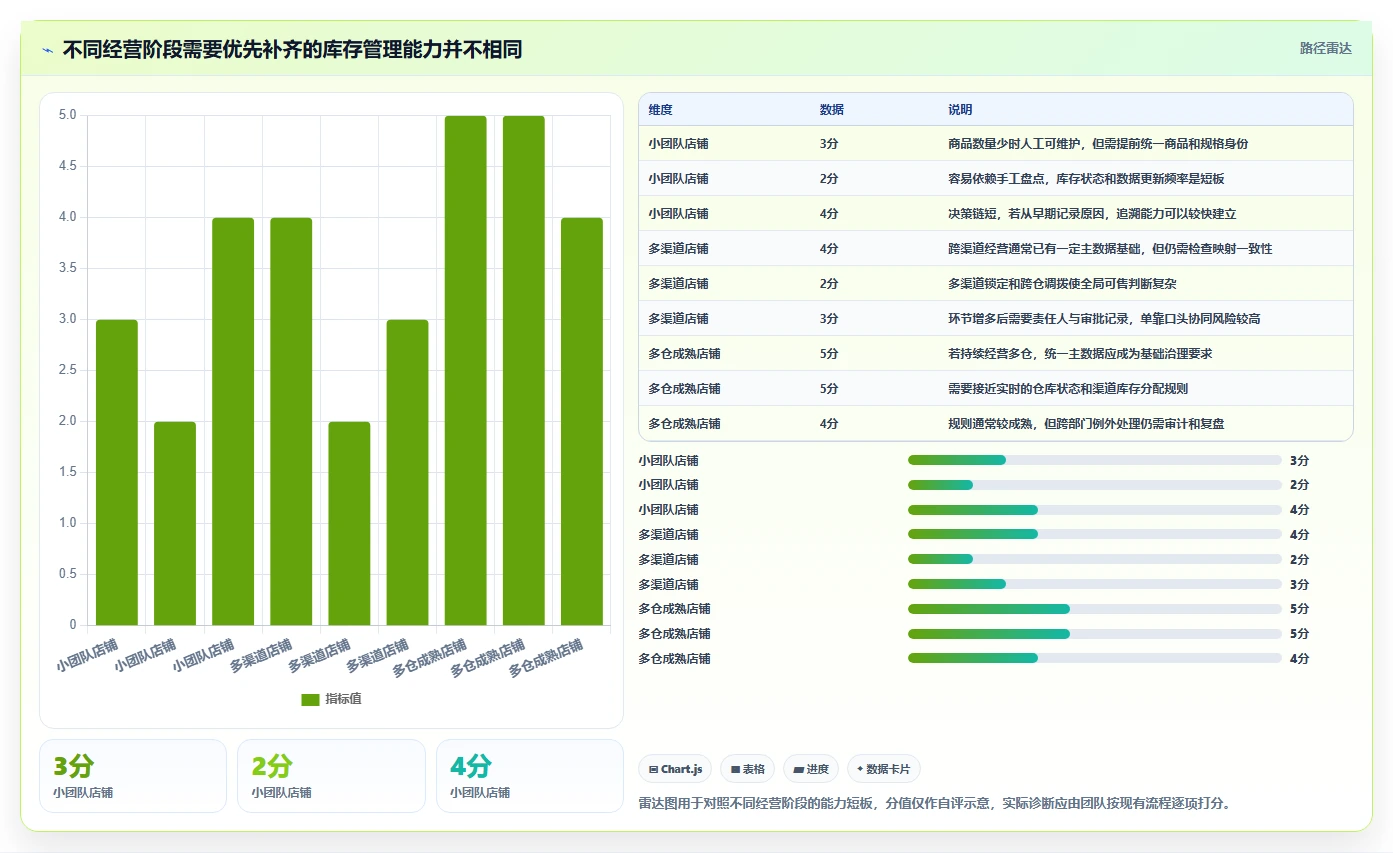Screen dimensions: 1393x853
Task: Click the 多渠道店铺 bar with value 3
Action: point(407,472)
